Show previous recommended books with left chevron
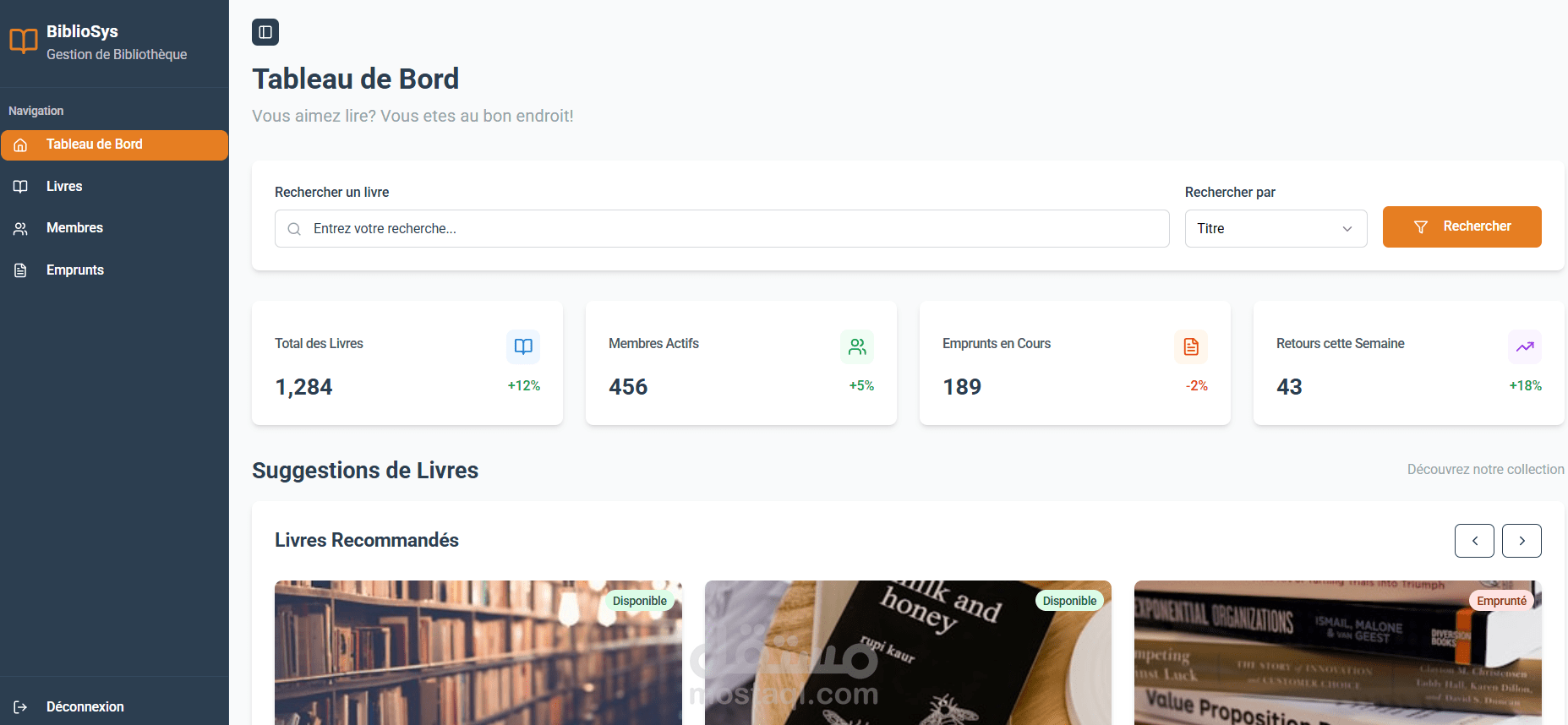 click(1474, 541)
